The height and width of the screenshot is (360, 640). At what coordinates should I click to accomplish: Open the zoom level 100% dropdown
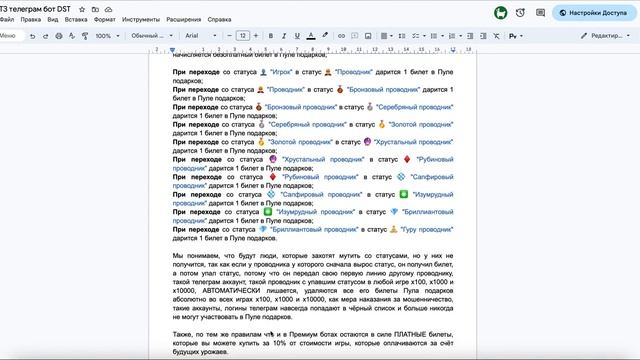(x=107, y=36)
